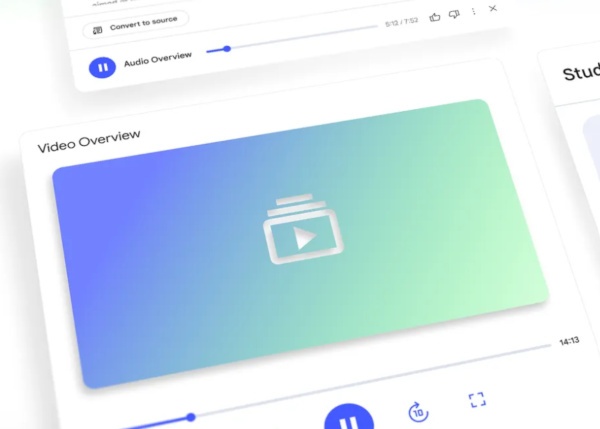The height and width of the screenshot is (429, 600).
Task: Open the audio player's three-dot menu
Action: 474,11
